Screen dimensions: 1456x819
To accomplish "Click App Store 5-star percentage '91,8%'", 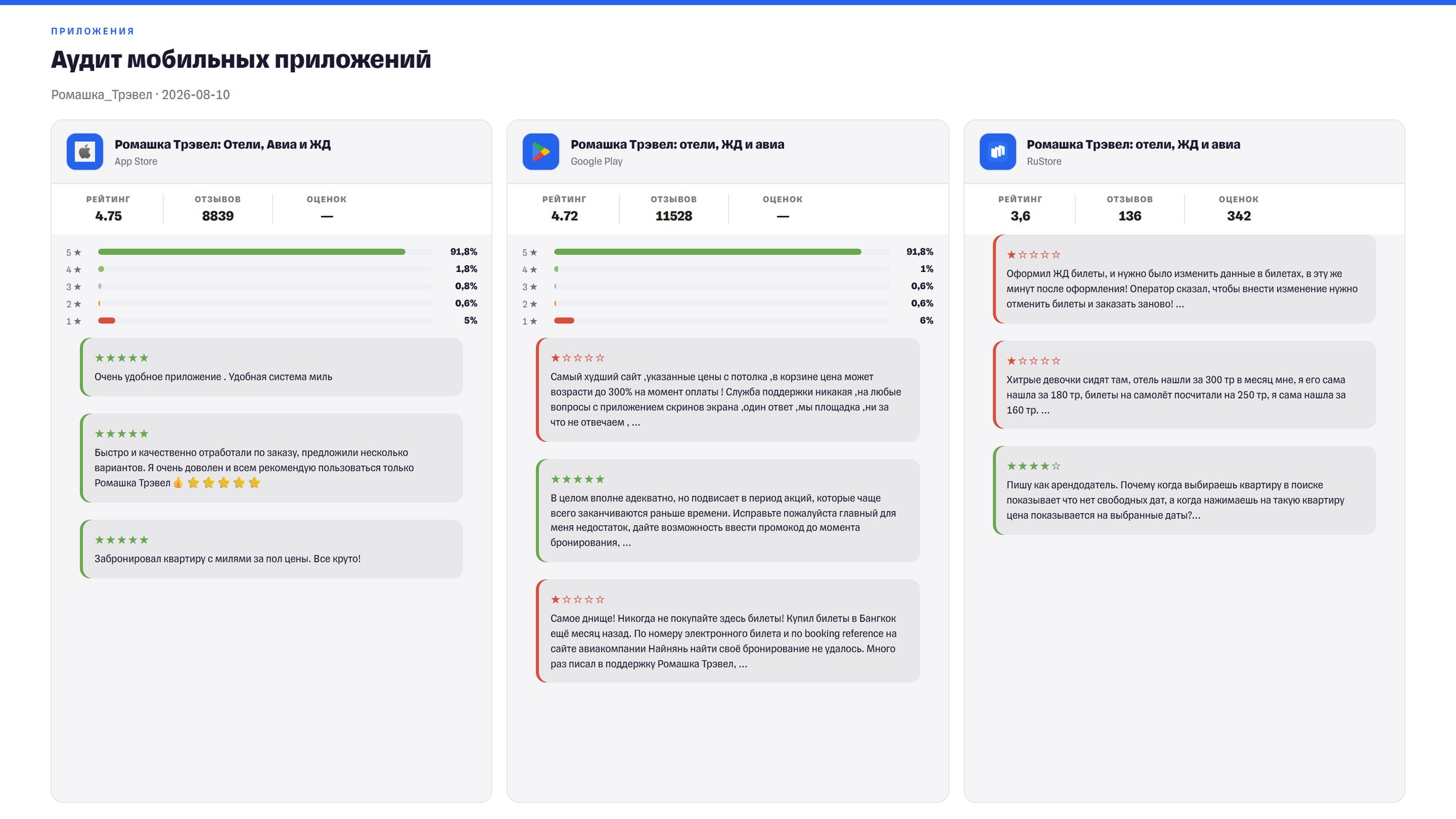I will [464, 252].
